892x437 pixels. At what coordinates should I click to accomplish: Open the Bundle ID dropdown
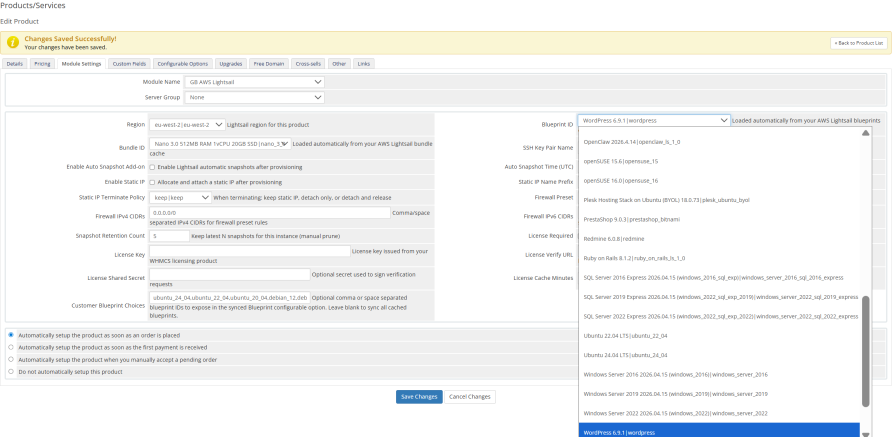220,145
